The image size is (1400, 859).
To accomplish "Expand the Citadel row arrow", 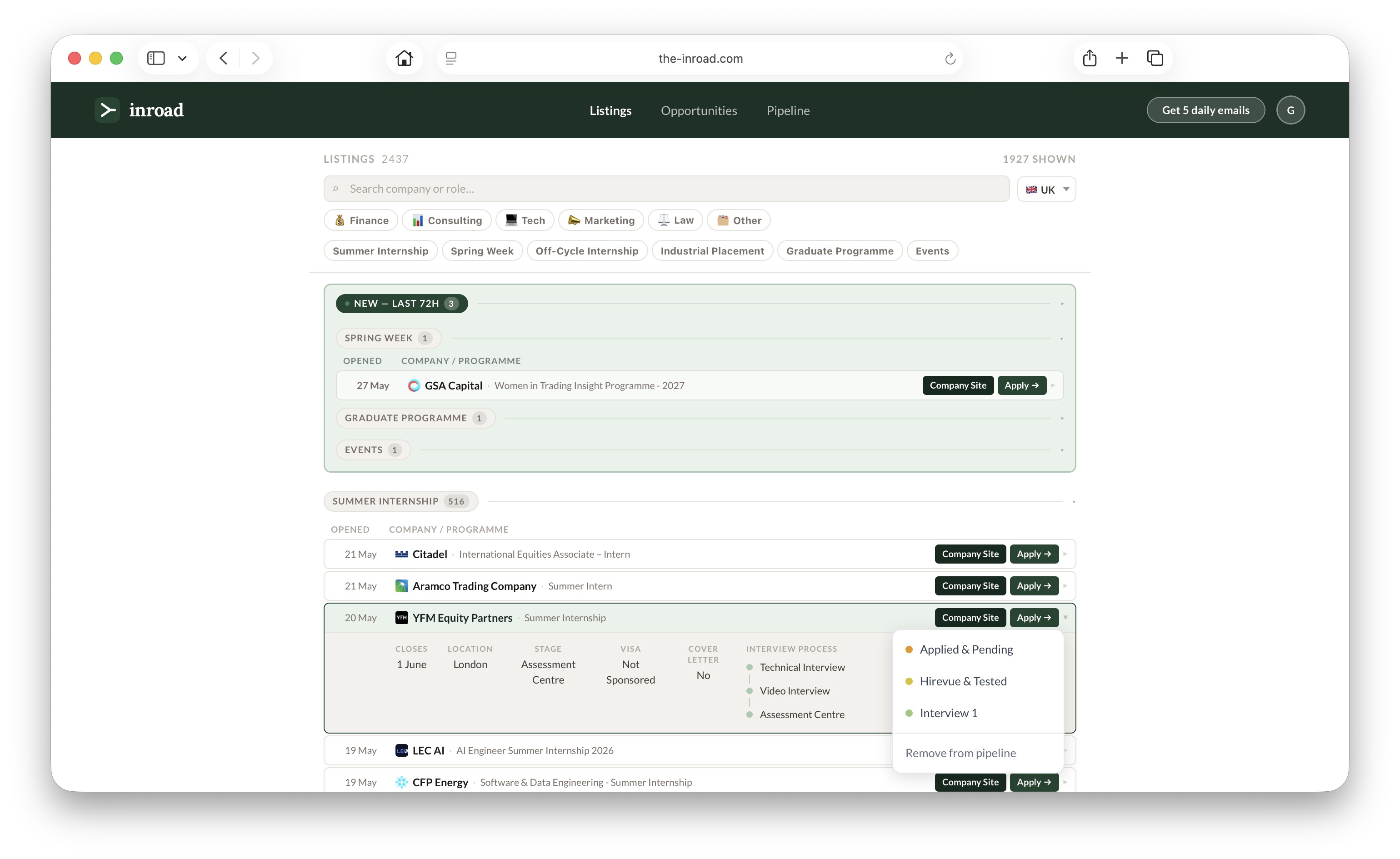I will [x=1065, y=554].
